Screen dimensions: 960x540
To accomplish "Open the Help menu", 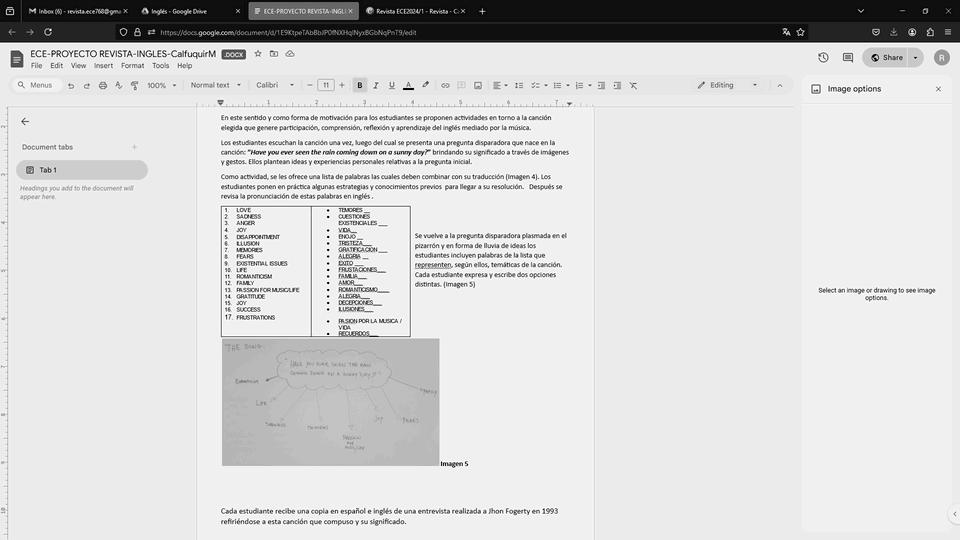I will [x=184, y=66].
